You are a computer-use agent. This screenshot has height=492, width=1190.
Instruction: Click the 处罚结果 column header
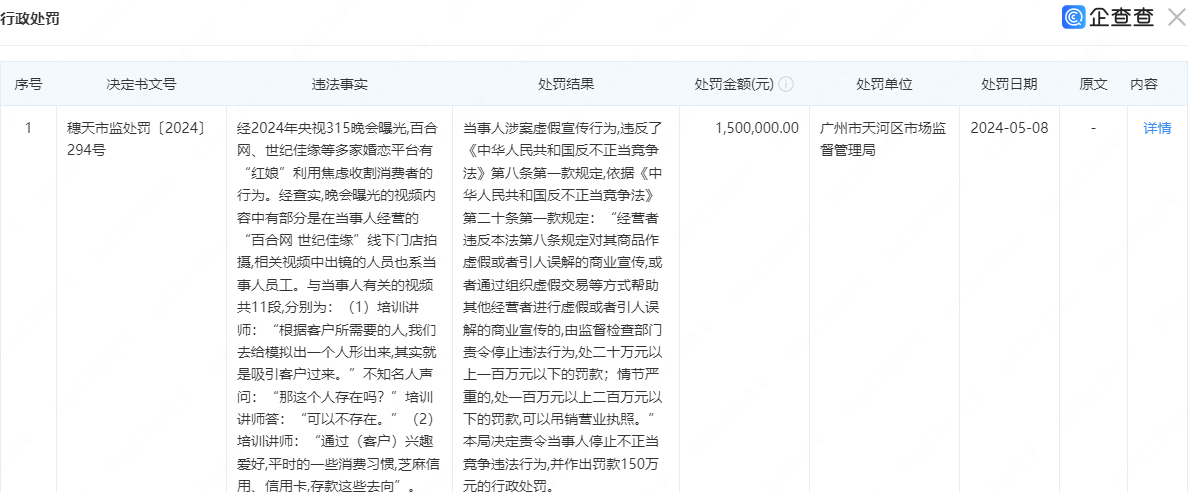click(x=566, y=84)
